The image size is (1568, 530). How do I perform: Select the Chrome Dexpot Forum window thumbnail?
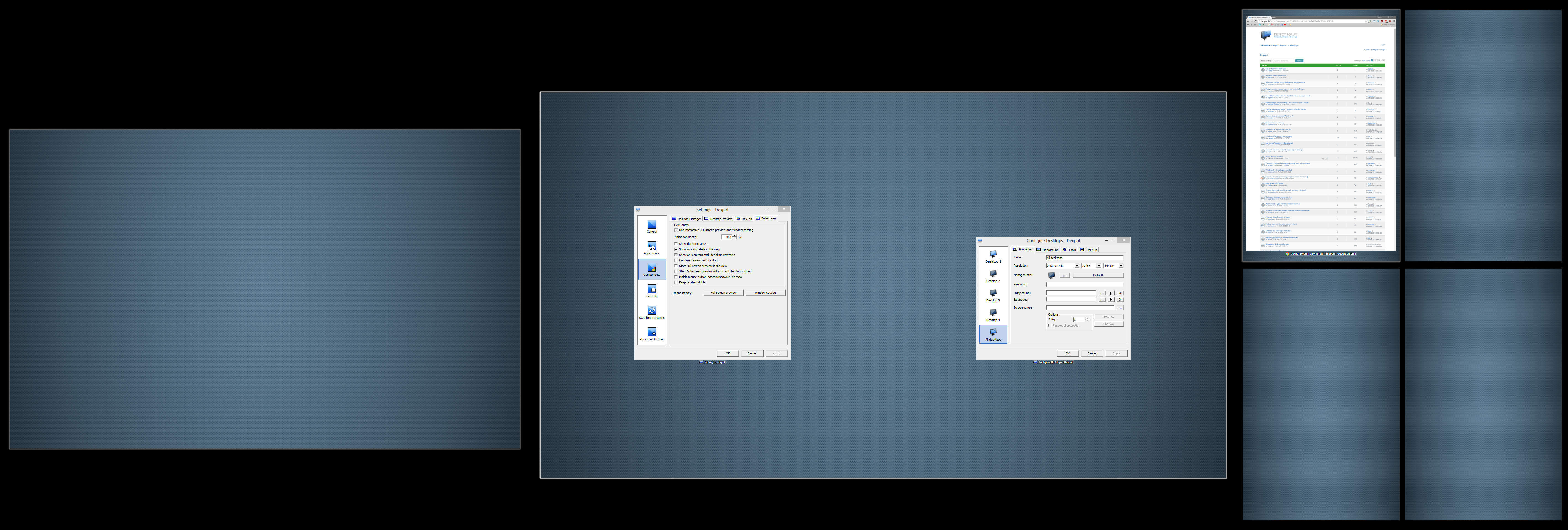pos(1321,134)
